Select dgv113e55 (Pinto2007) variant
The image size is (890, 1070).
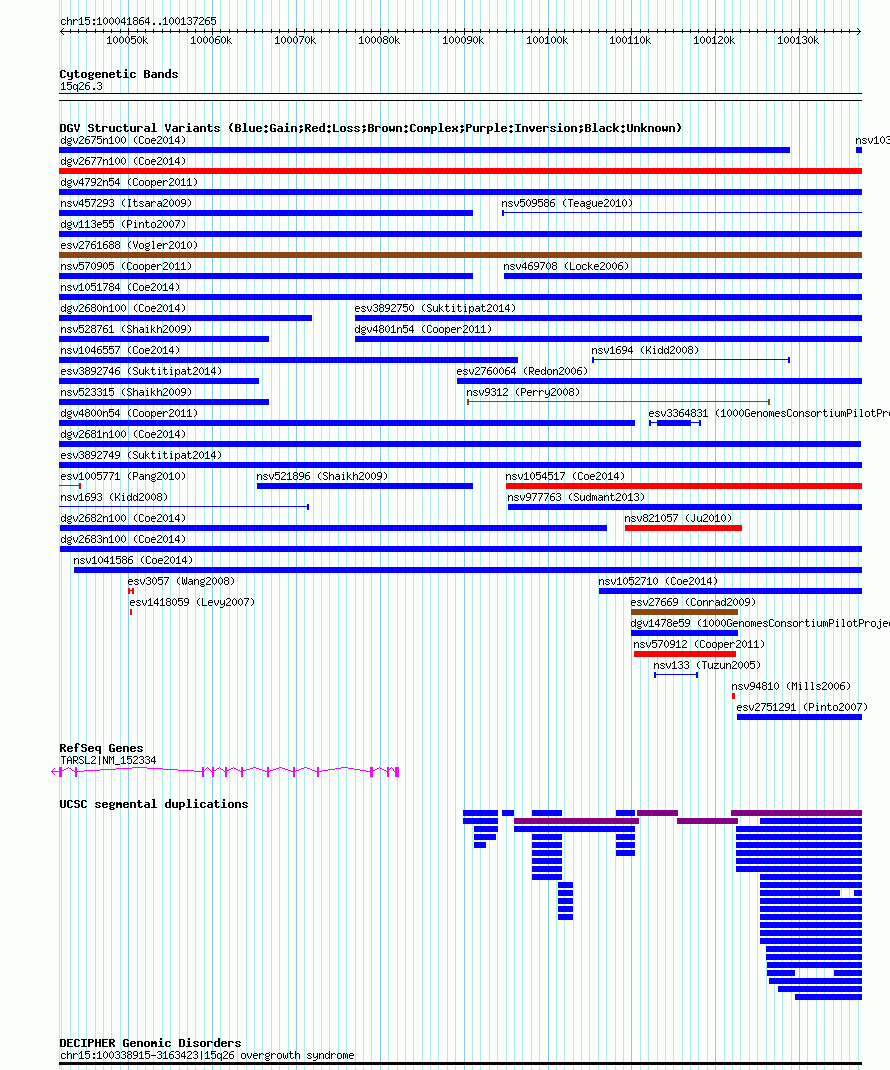point(461,234)
